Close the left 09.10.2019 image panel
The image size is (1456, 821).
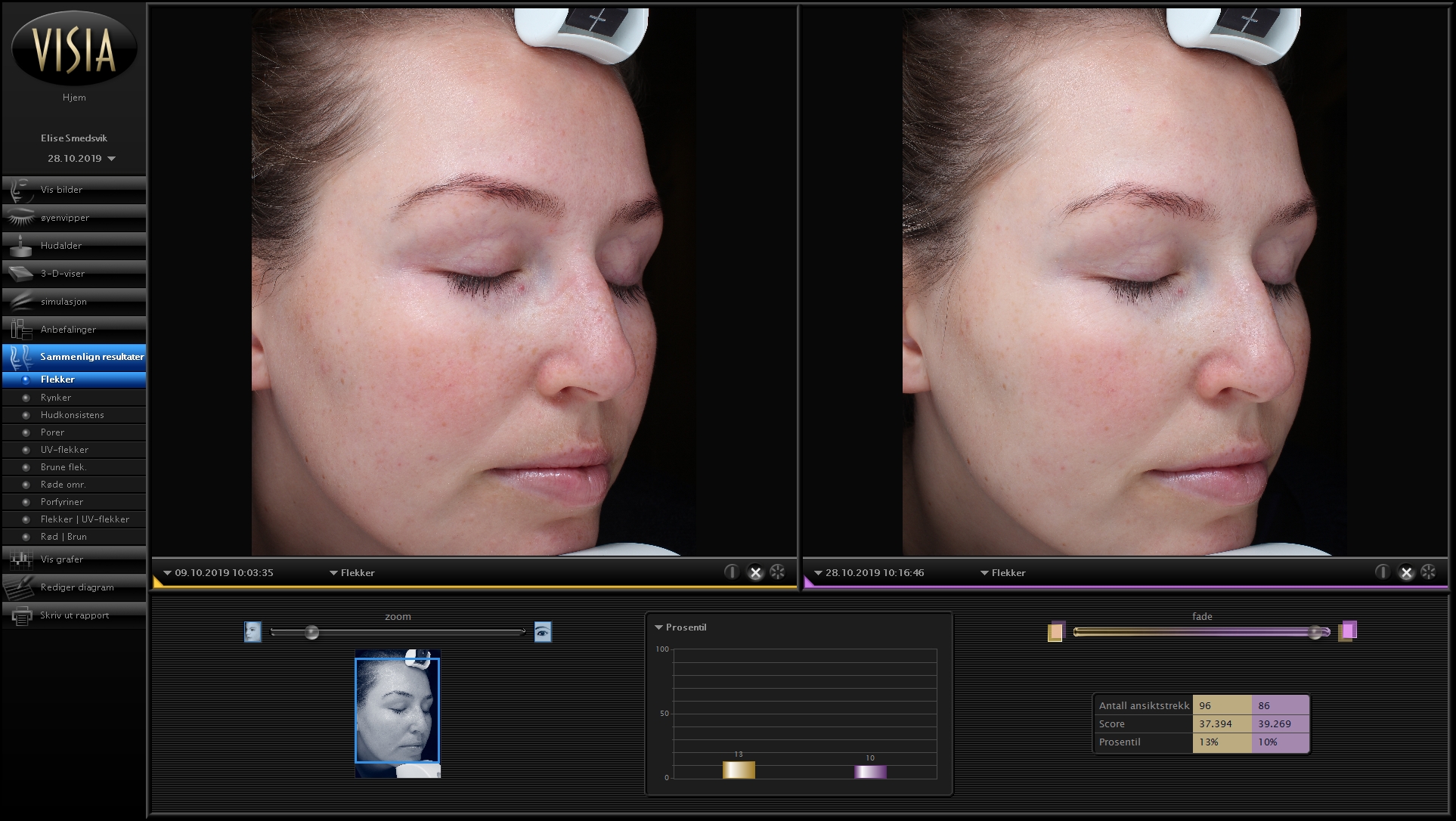pyautogui.click(x=754, y=572)
